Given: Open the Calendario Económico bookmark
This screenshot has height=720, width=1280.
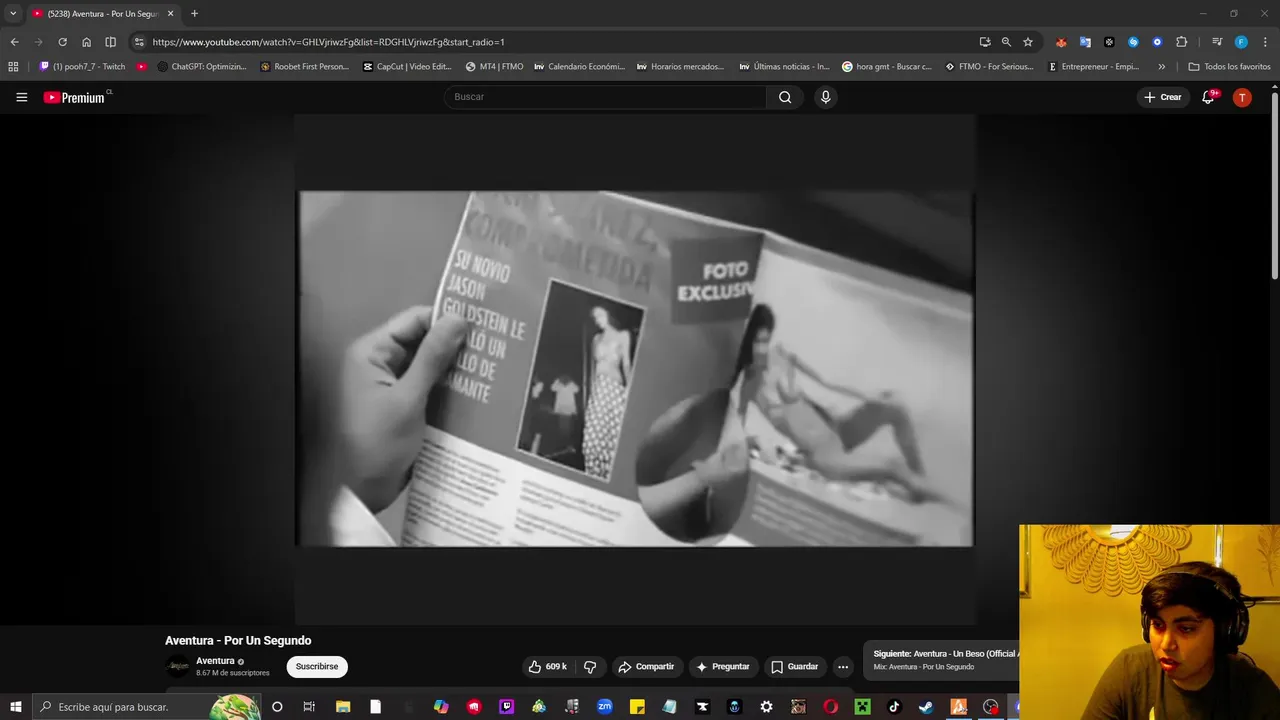Looking at the screenshot, I should (579, 67).
